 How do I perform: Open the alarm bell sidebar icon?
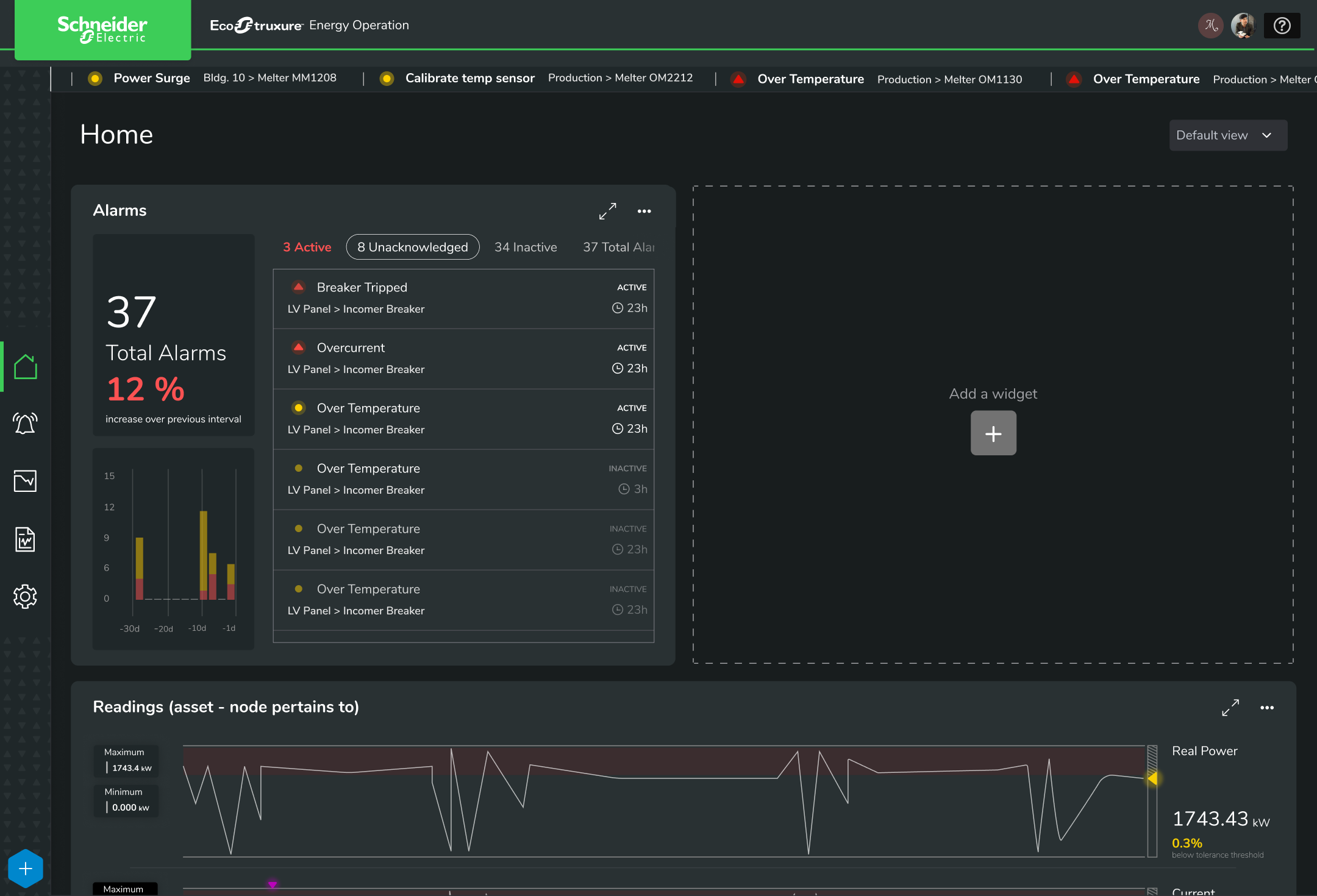tap(26, 423)
